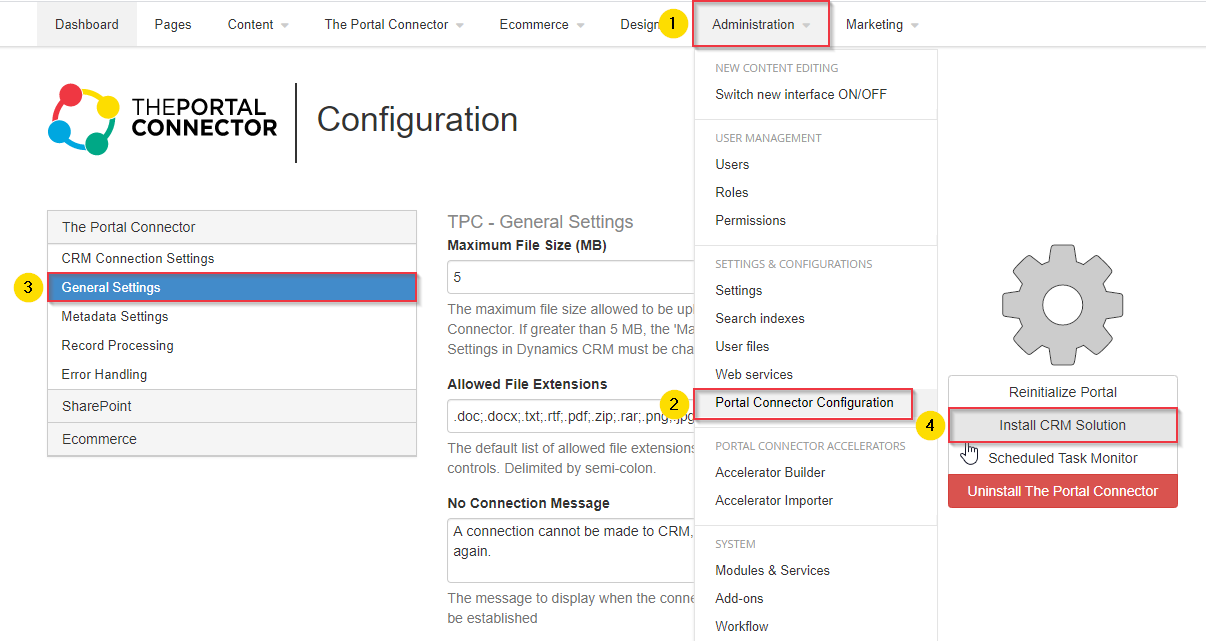Open the Roles menu entry
The image size is (1206, 641).
click(732, 192)
